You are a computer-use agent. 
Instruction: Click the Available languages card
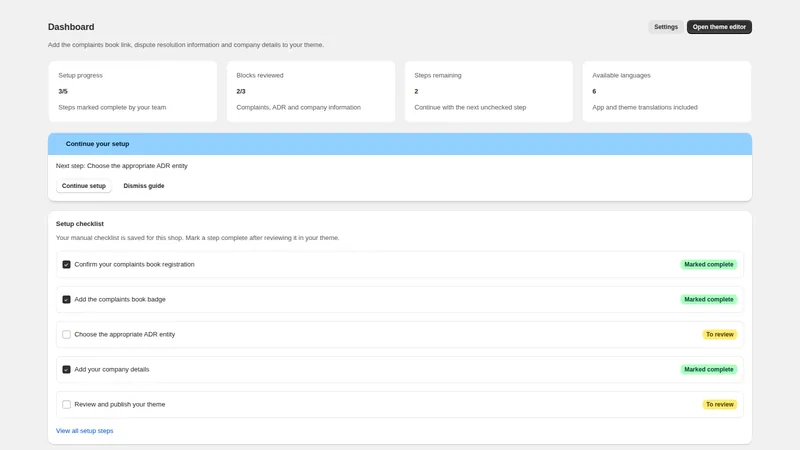tap(667, 91)
